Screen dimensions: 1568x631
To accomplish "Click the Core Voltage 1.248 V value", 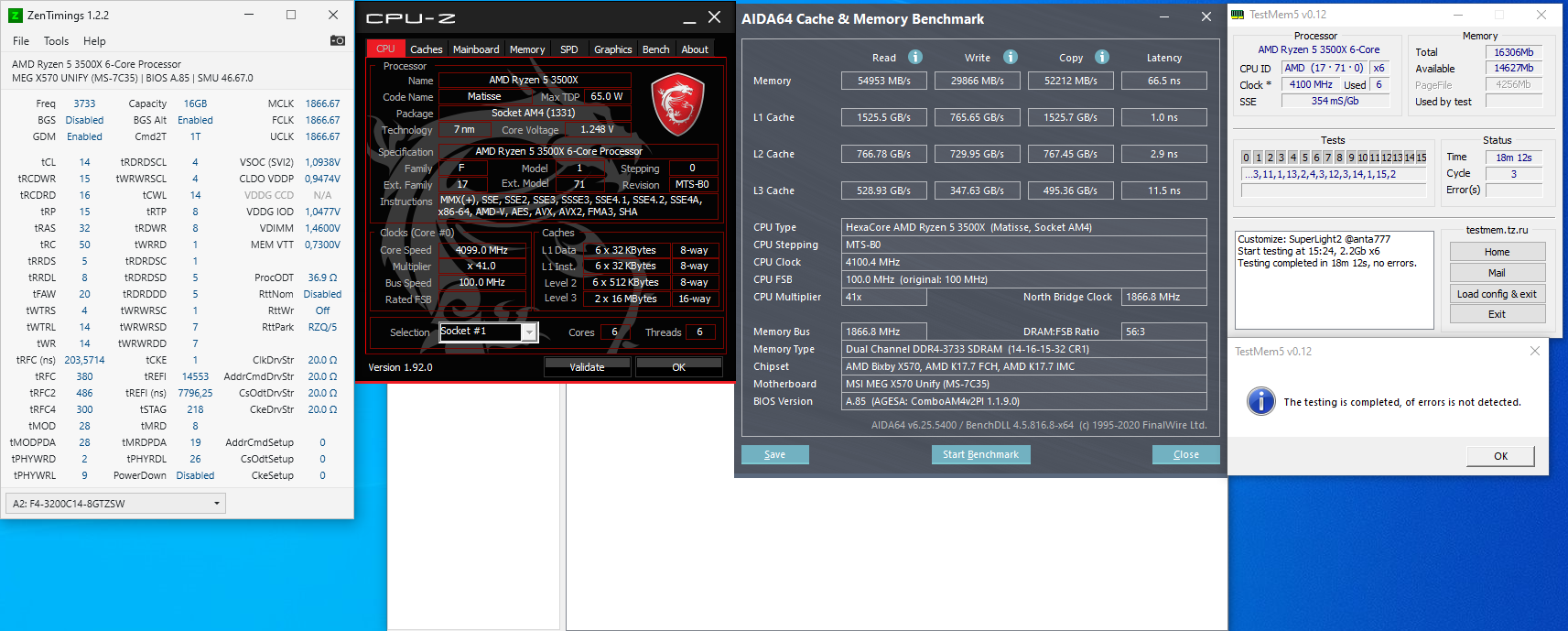I will (597, 129).
